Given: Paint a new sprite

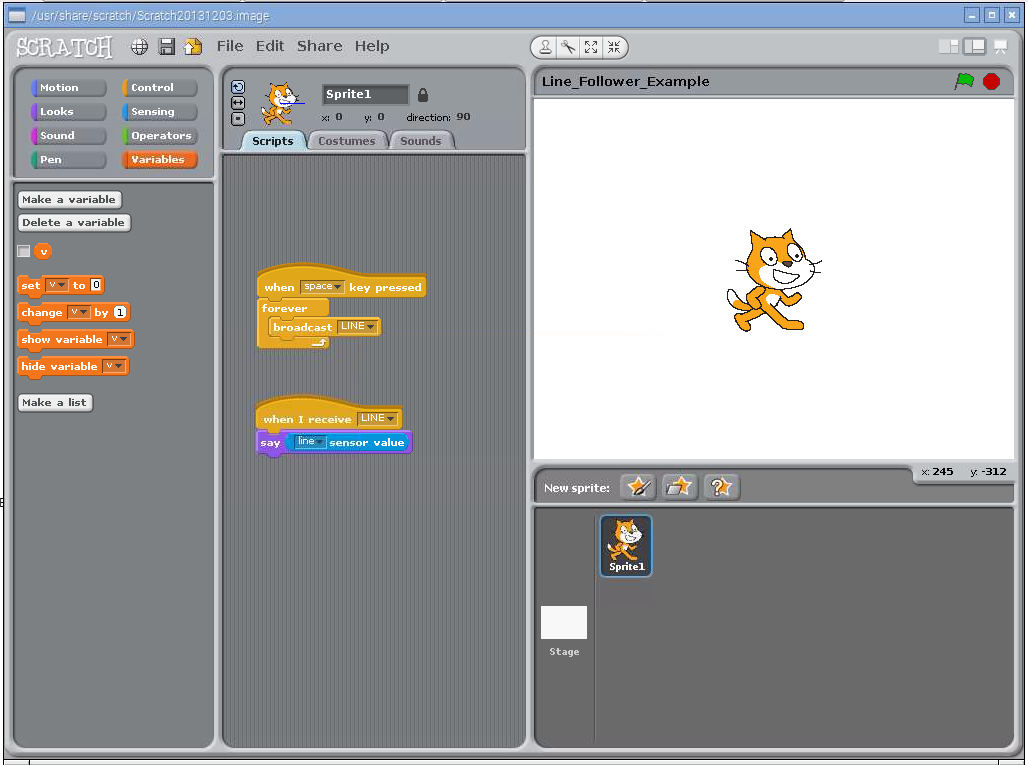Looking at the screenshot, I should 638,487.
